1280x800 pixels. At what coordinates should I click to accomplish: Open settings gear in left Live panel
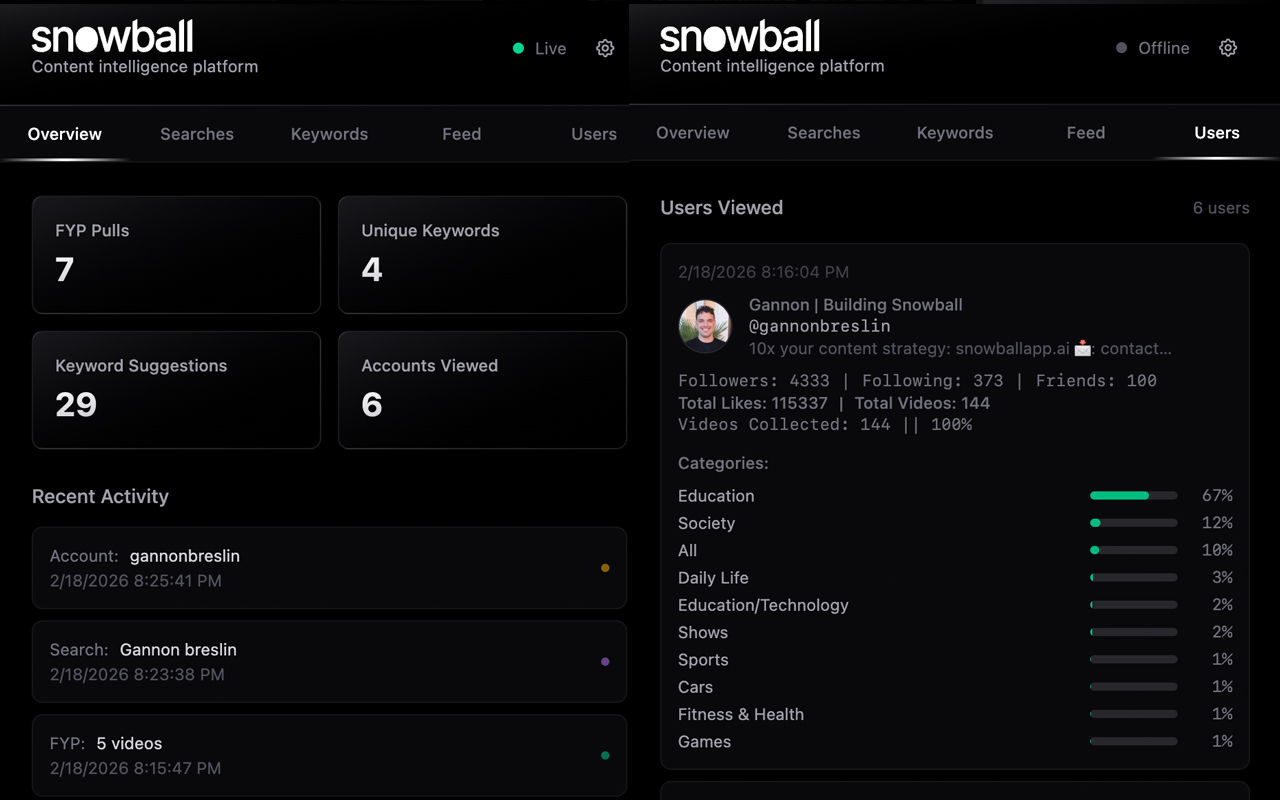pyautogui.click(x=605, y=48)
